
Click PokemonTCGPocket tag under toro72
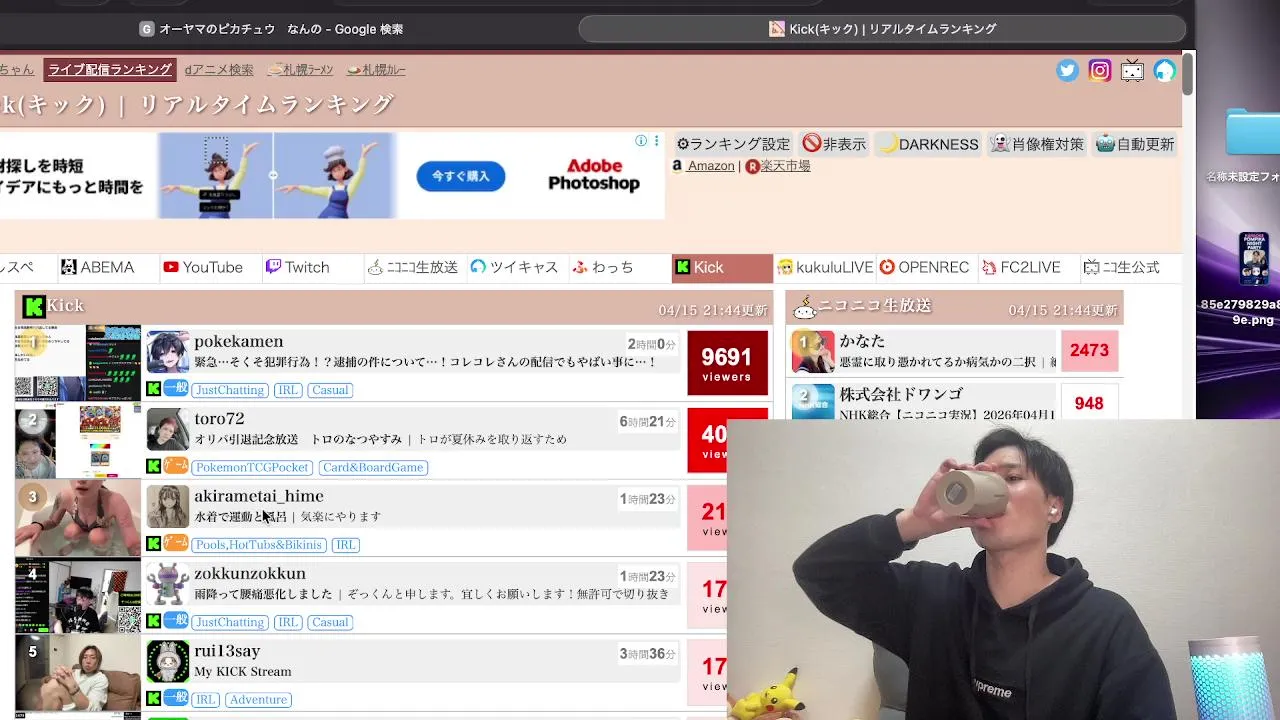pos(252,467)
